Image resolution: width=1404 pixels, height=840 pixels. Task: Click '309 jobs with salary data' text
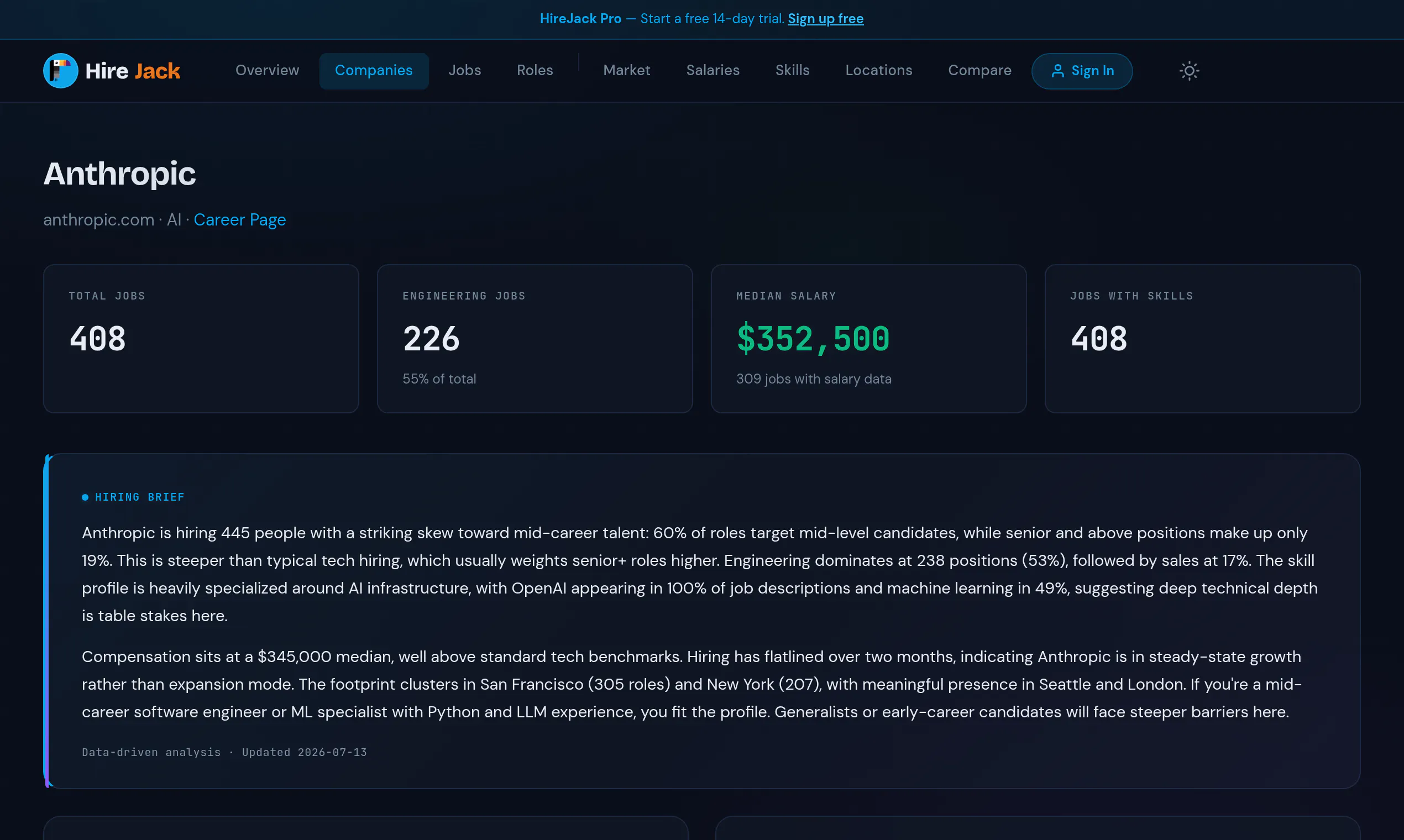click(x=814, y=379)
